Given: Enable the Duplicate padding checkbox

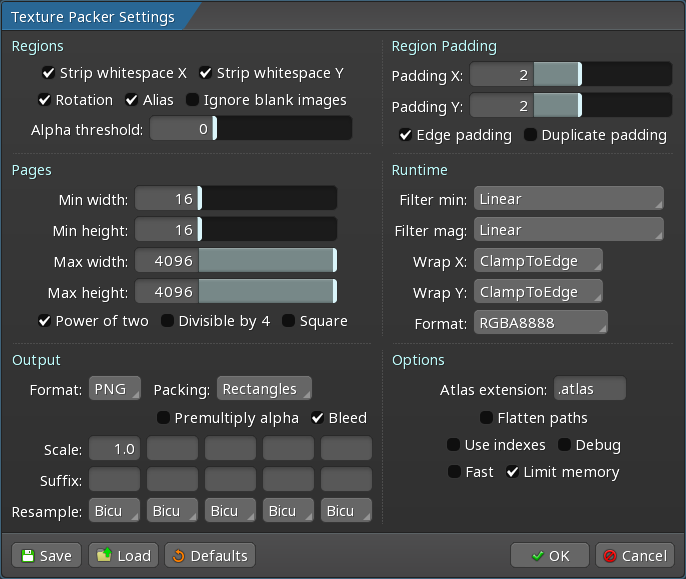Looking at the screenshot, I should coord(530,135).
